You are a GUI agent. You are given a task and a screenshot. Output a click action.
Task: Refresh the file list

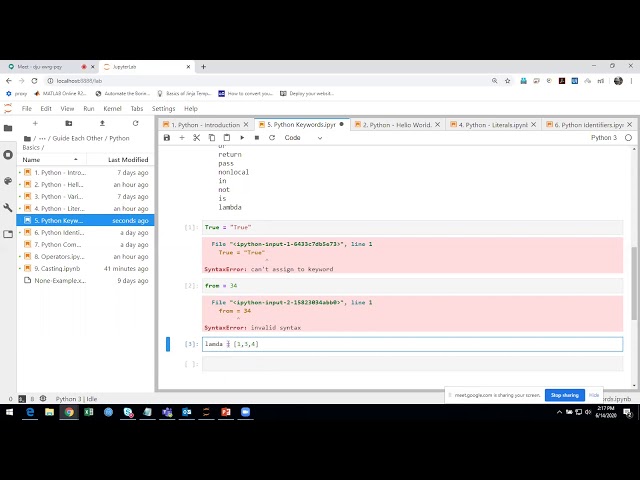[x=136, y=123]
